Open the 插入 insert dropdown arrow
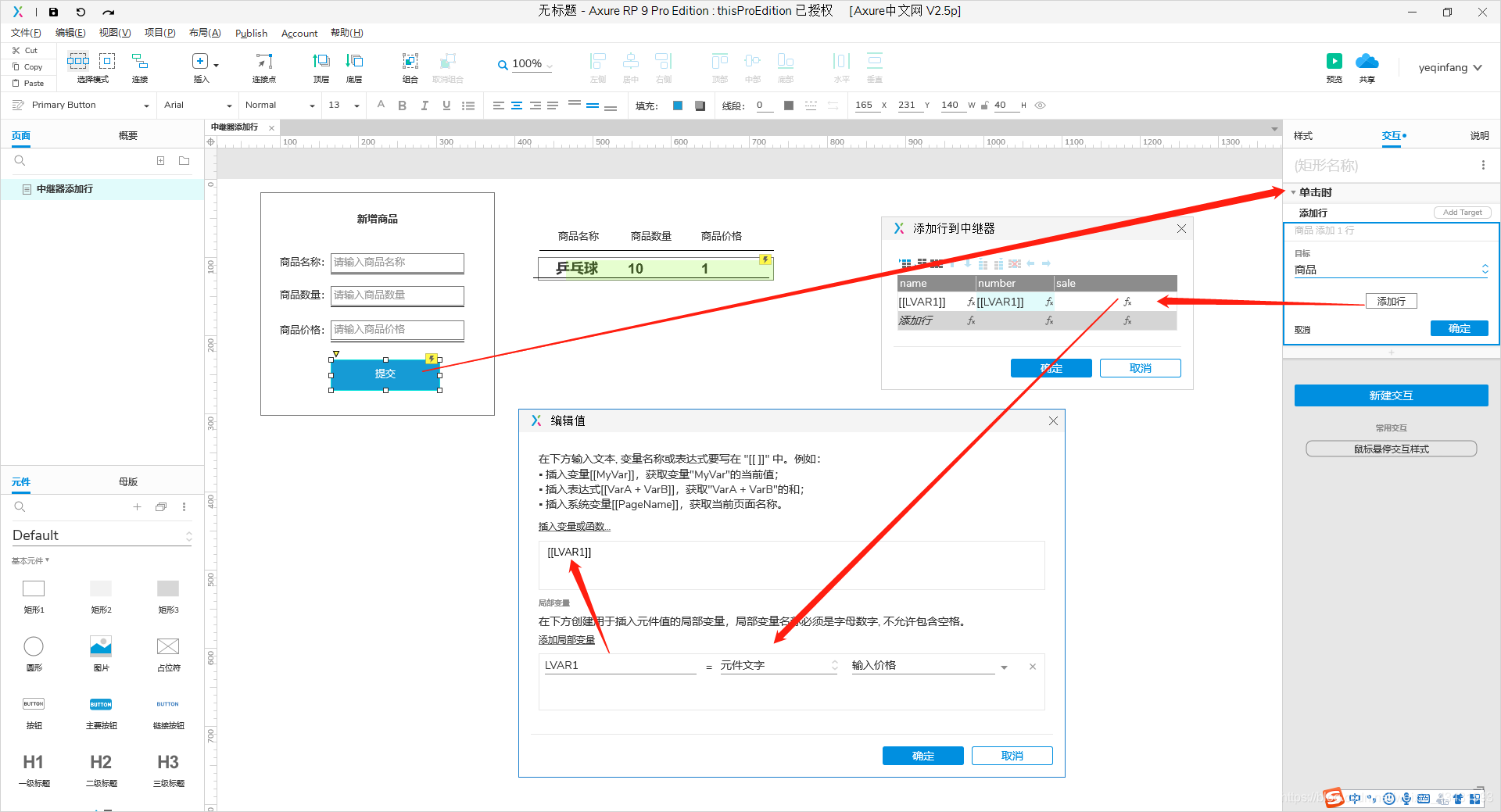 point(216,65)
